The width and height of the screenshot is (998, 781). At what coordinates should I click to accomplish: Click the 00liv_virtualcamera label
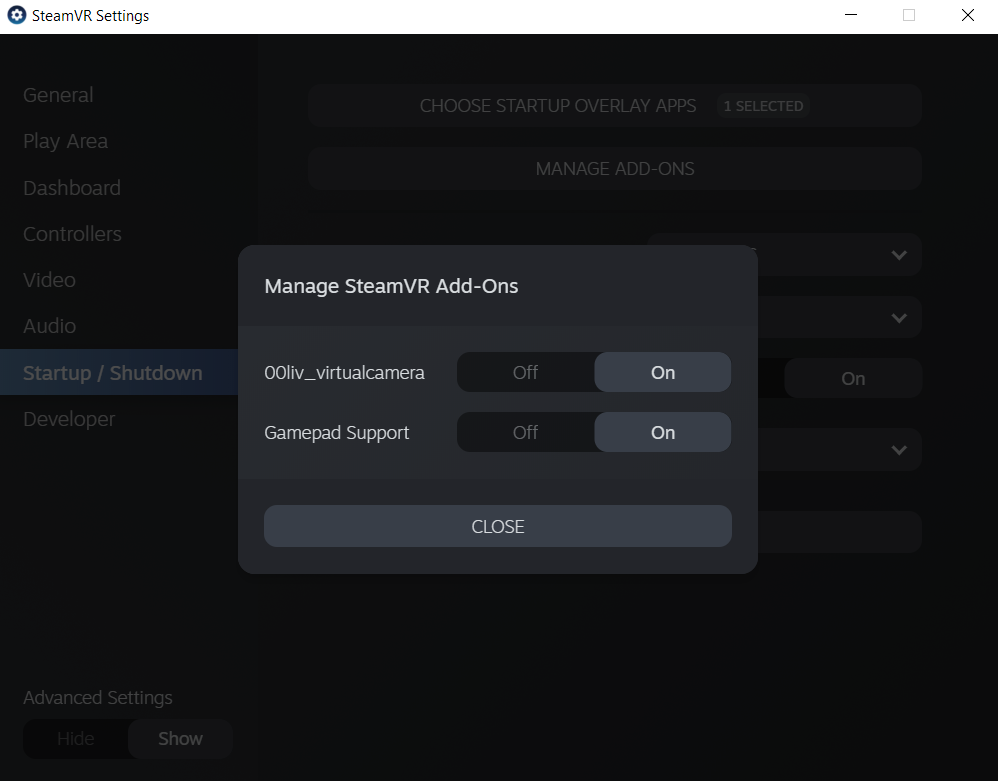coord(344,372)
